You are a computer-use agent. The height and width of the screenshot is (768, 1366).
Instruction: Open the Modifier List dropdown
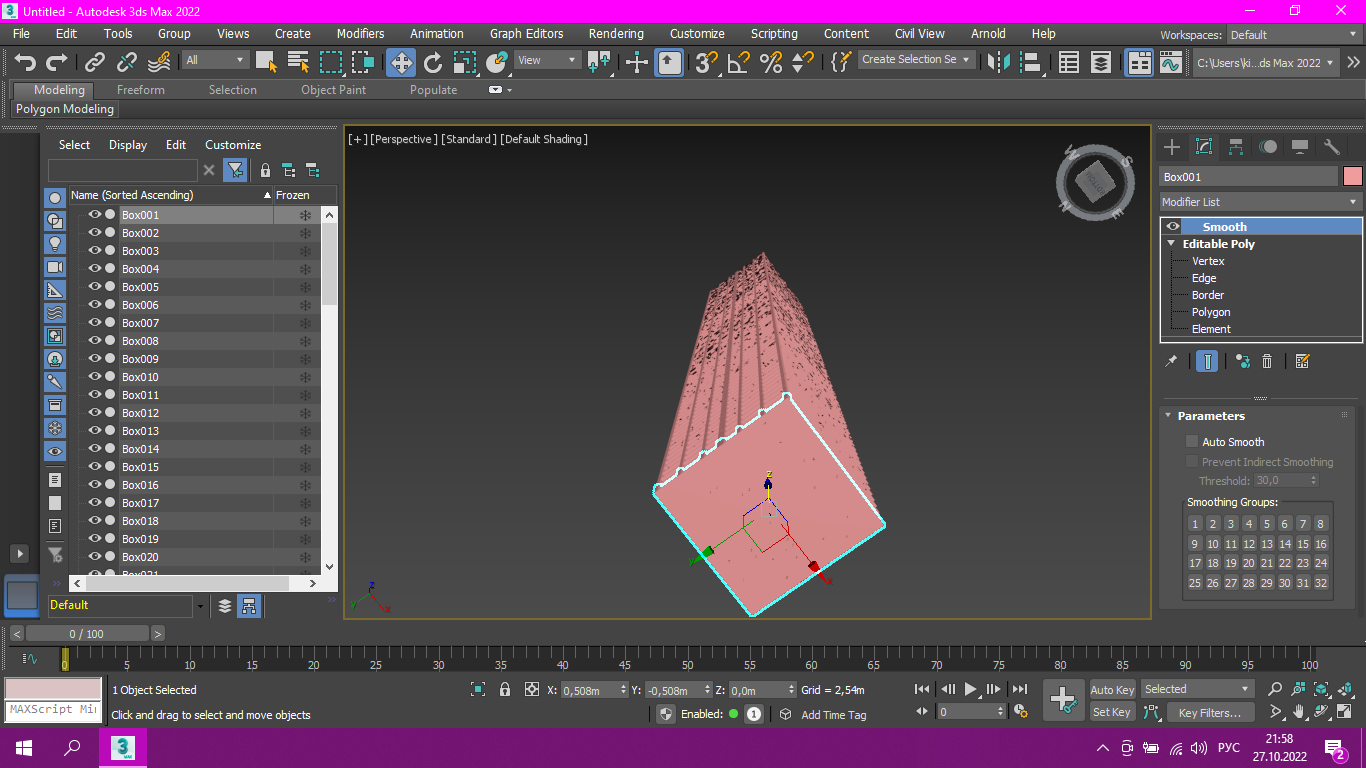click(1260, 202)
